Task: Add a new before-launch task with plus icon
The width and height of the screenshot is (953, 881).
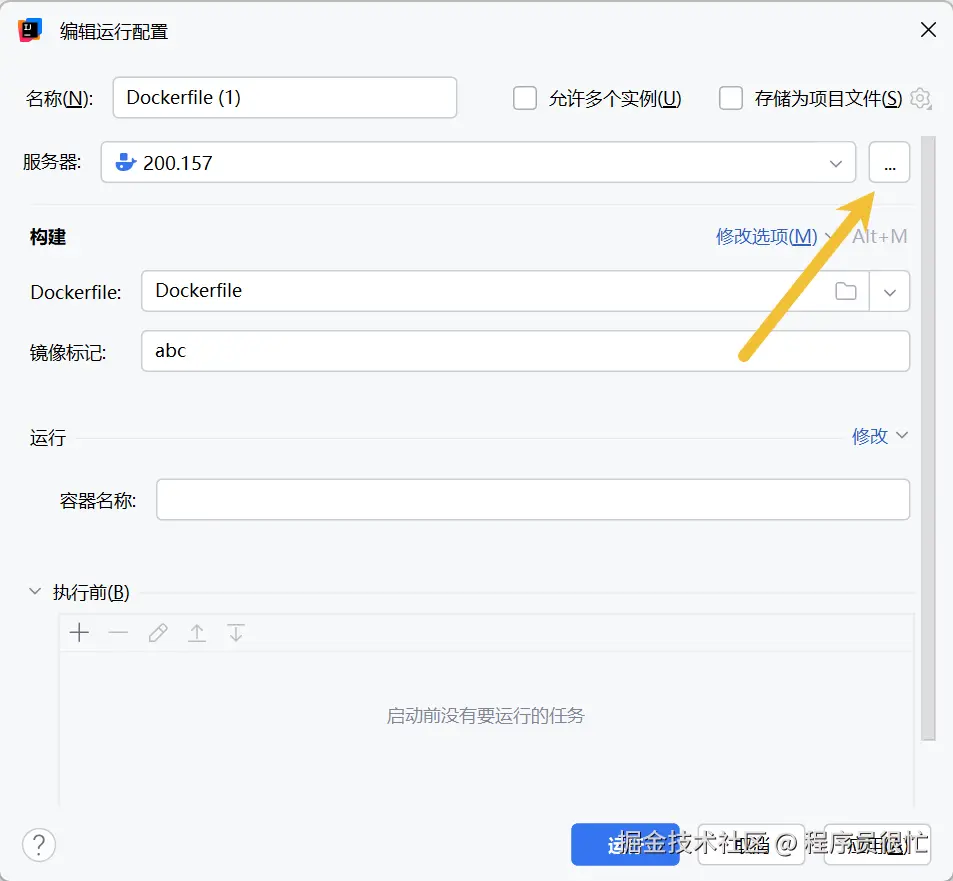Action: pos(79,632)
